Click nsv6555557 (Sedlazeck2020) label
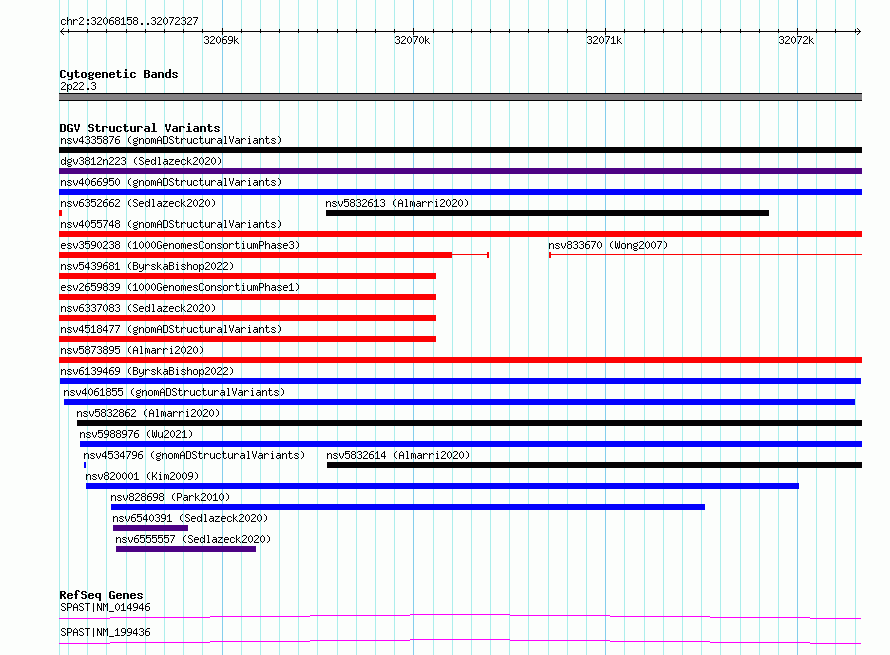 click(193, 539)
